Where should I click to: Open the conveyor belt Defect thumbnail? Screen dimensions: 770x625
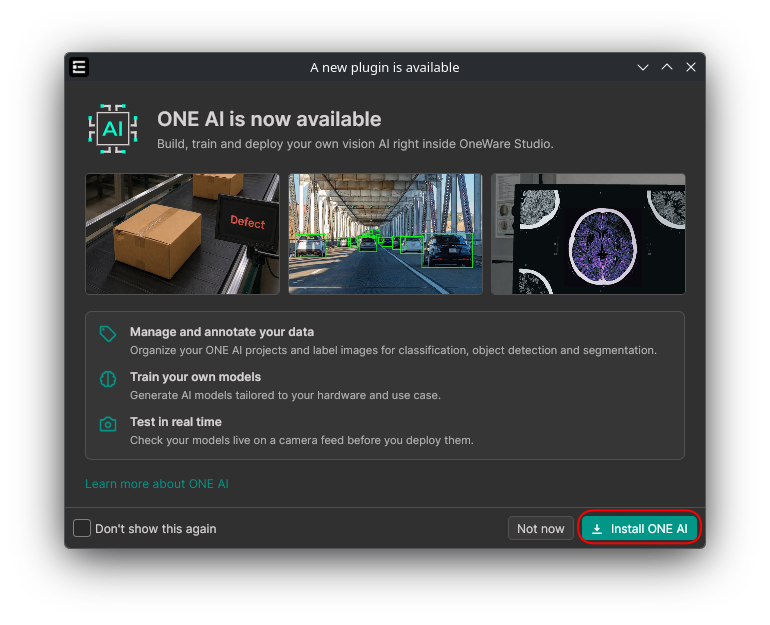[x=183, y=234]
